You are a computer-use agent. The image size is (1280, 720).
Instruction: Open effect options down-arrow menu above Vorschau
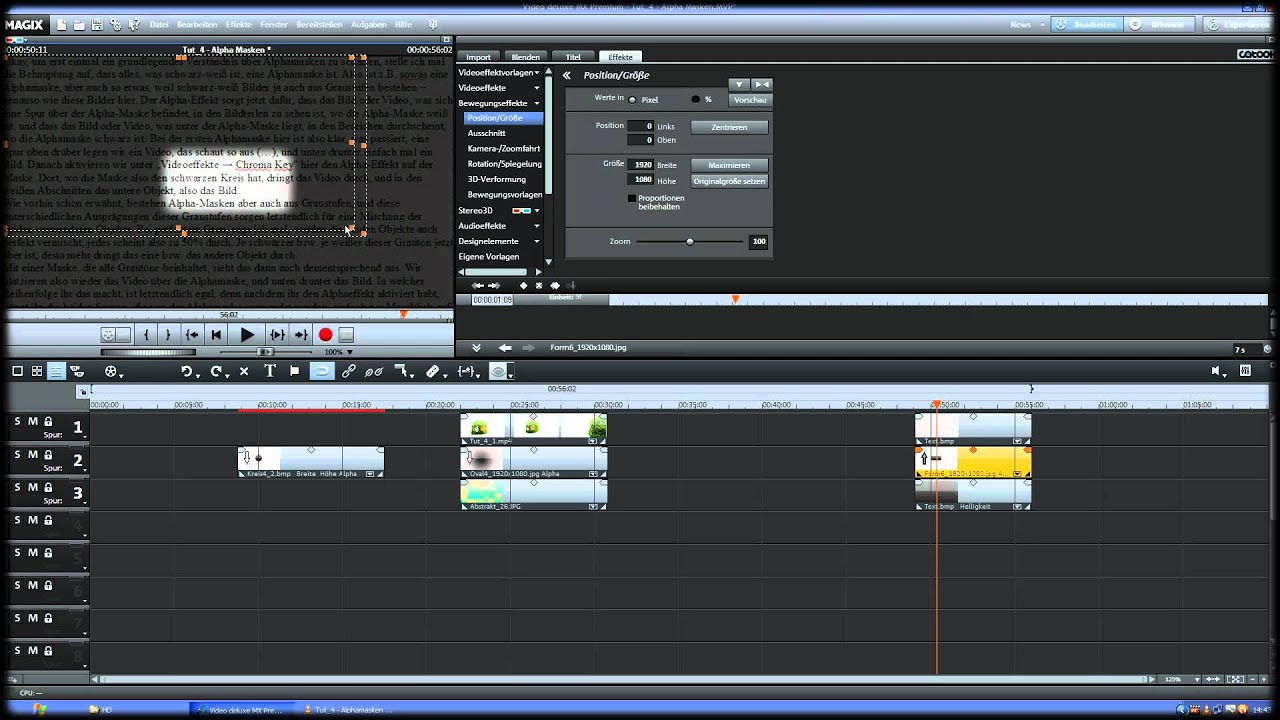coord(739,85)
